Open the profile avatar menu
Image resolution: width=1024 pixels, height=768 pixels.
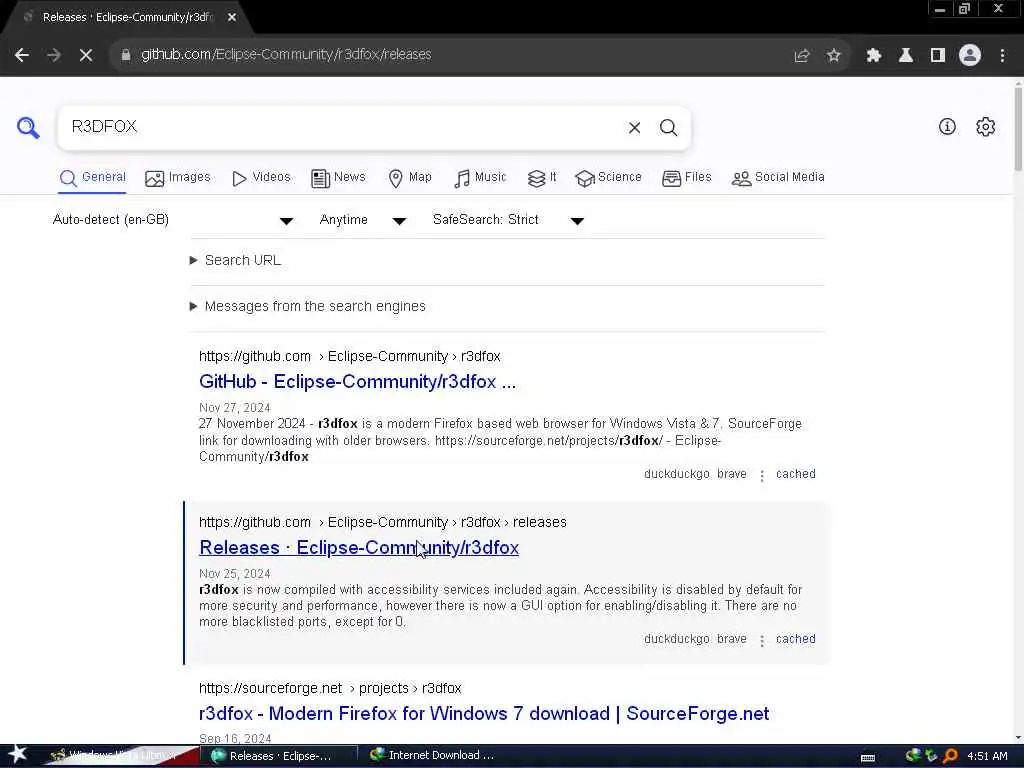pos(970,56)
